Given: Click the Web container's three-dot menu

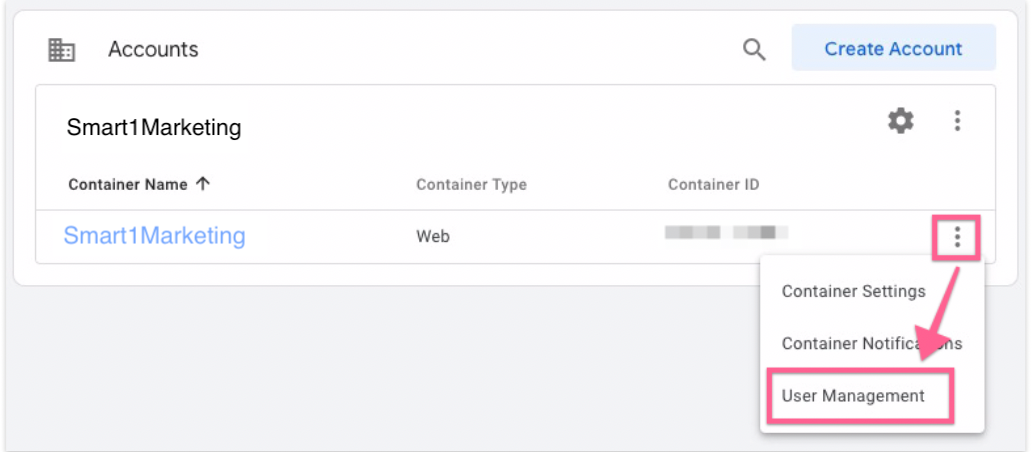Looking at the screenshot, I should (x=957, y=237).
